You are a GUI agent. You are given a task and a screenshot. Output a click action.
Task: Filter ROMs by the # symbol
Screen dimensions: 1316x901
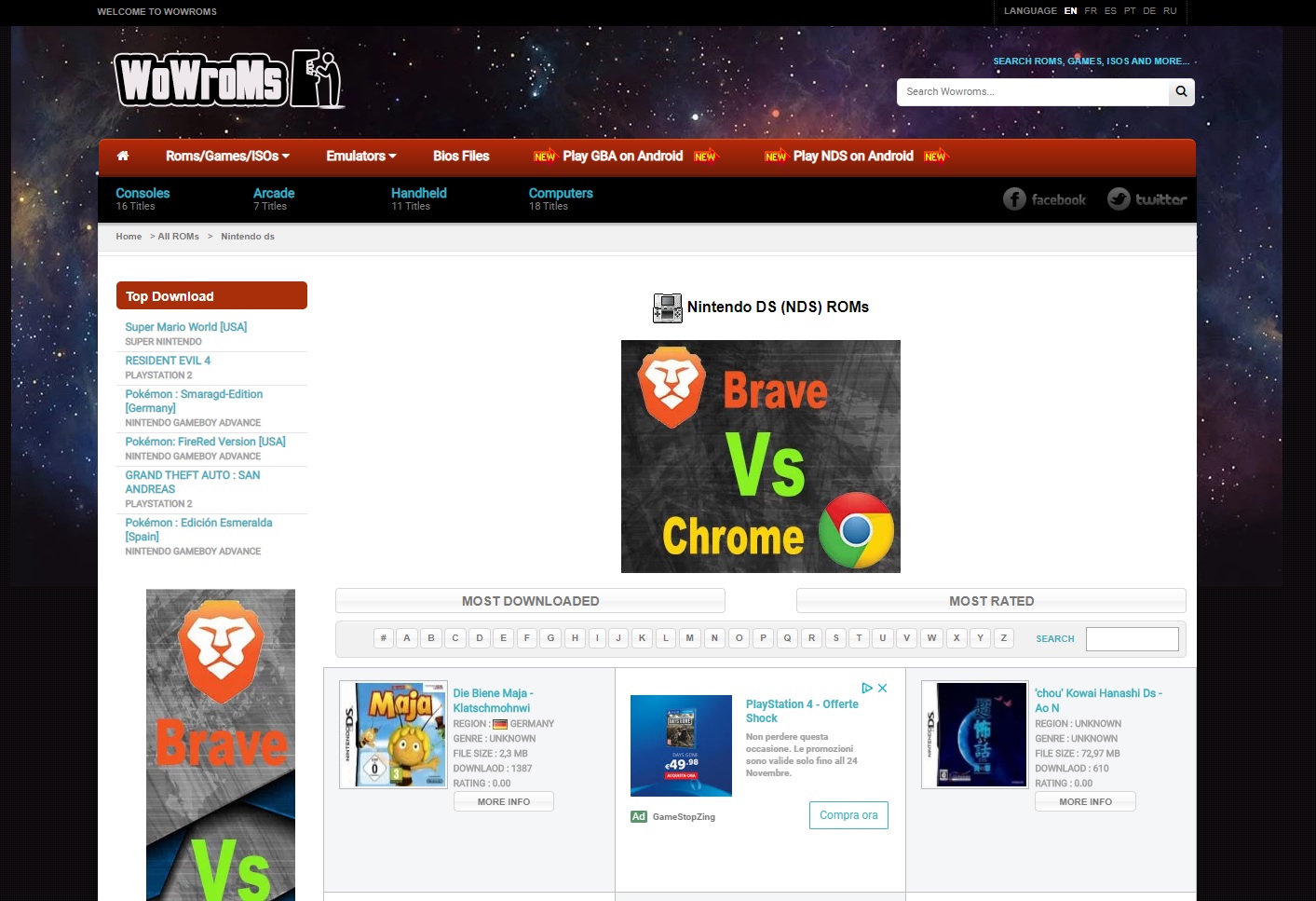(x=383, y=638)
